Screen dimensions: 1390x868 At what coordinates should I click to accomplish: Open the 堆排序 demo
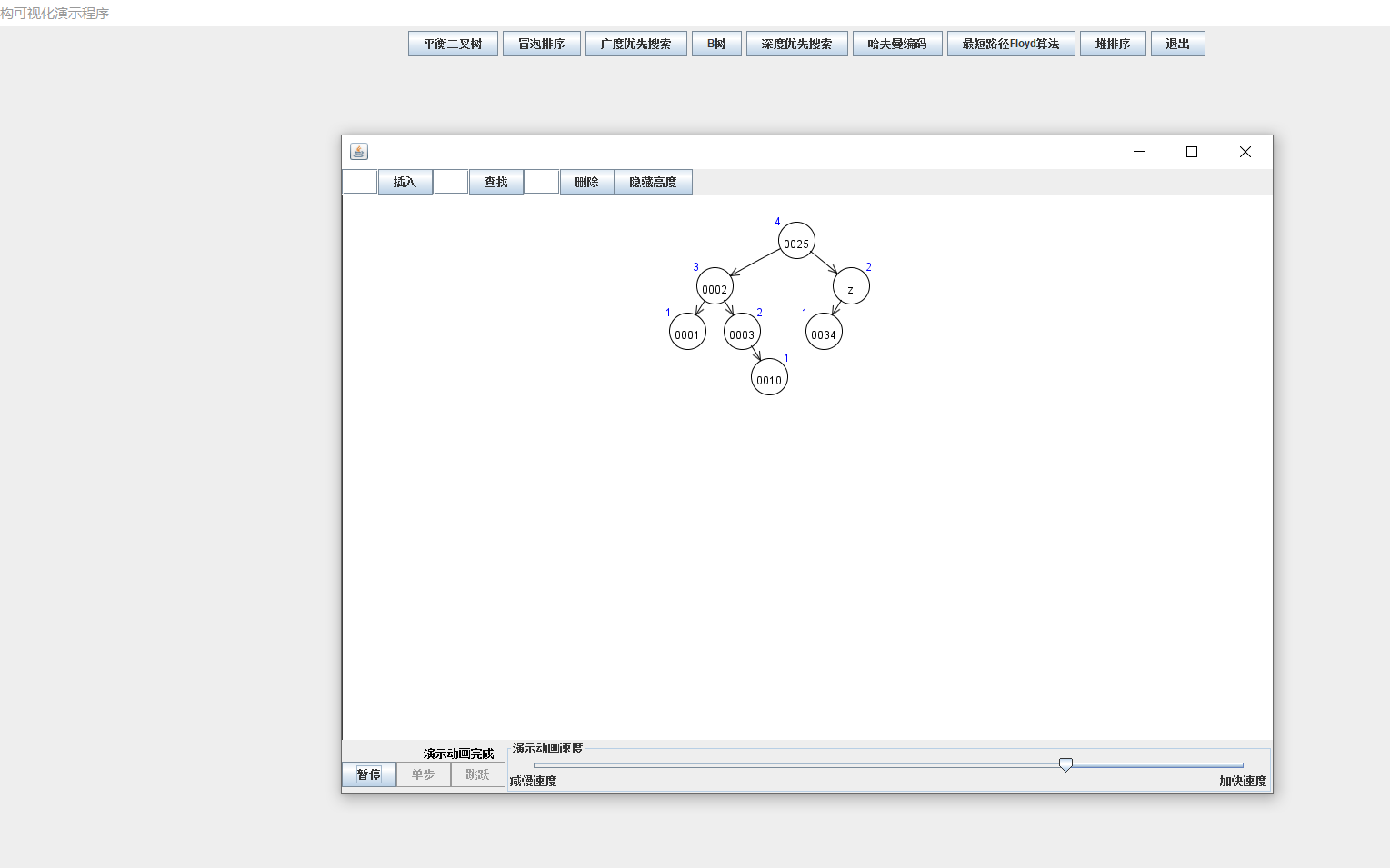(x=1112, y=44)
